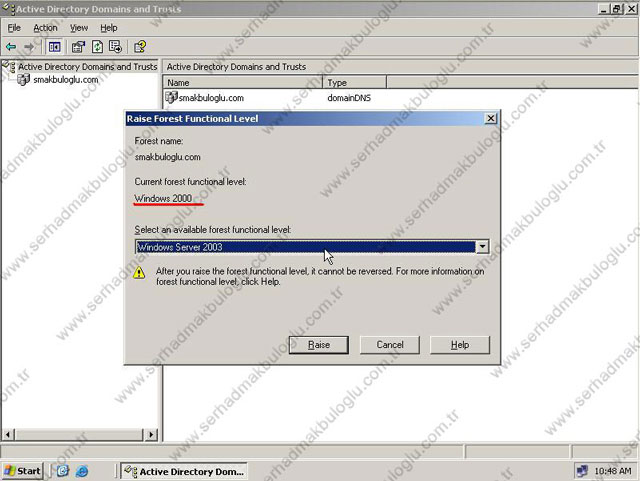The width and height of the screenshot is (640, 481).
Task: Click the Export List toolbar icon
Action: 116,47
